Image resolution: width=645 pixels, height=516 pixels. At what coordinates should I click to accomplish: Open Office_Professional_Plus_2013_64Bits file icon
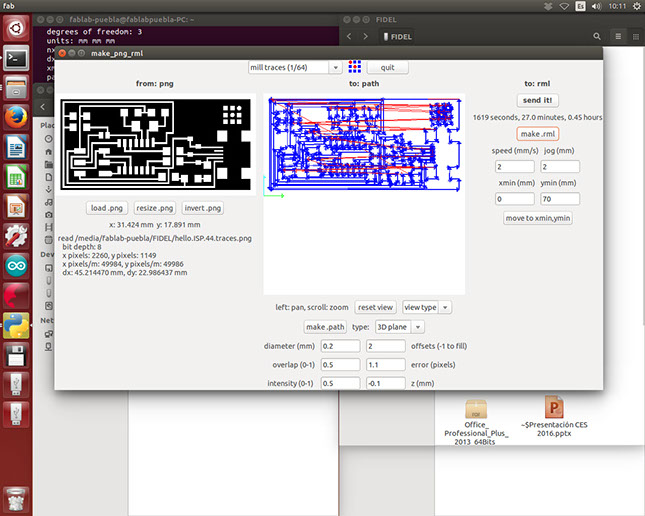476,422
